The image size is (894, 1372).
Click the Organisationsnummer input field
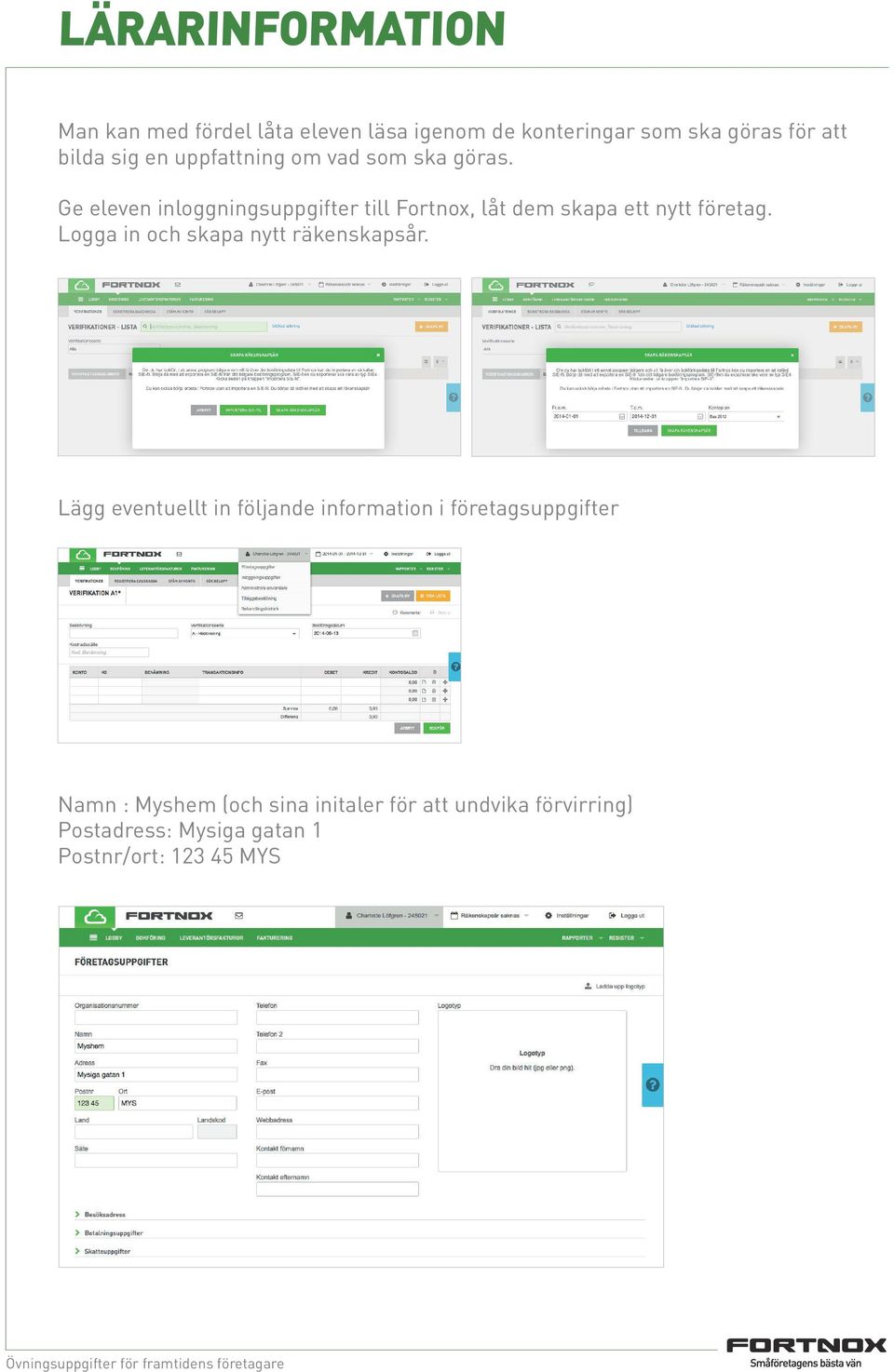pos(156,1017)
